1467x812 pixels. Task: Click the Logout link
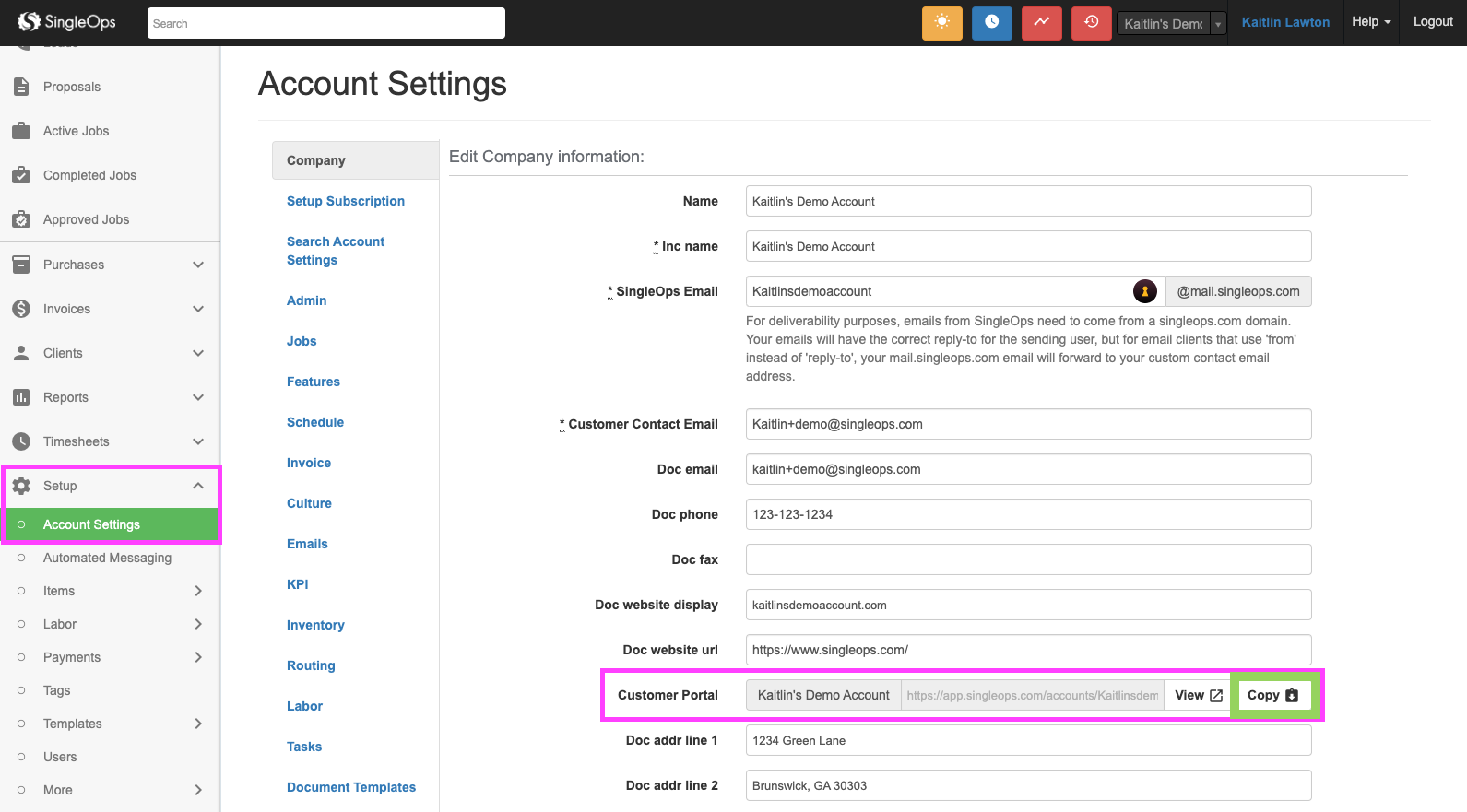[x=1432, y=22]
